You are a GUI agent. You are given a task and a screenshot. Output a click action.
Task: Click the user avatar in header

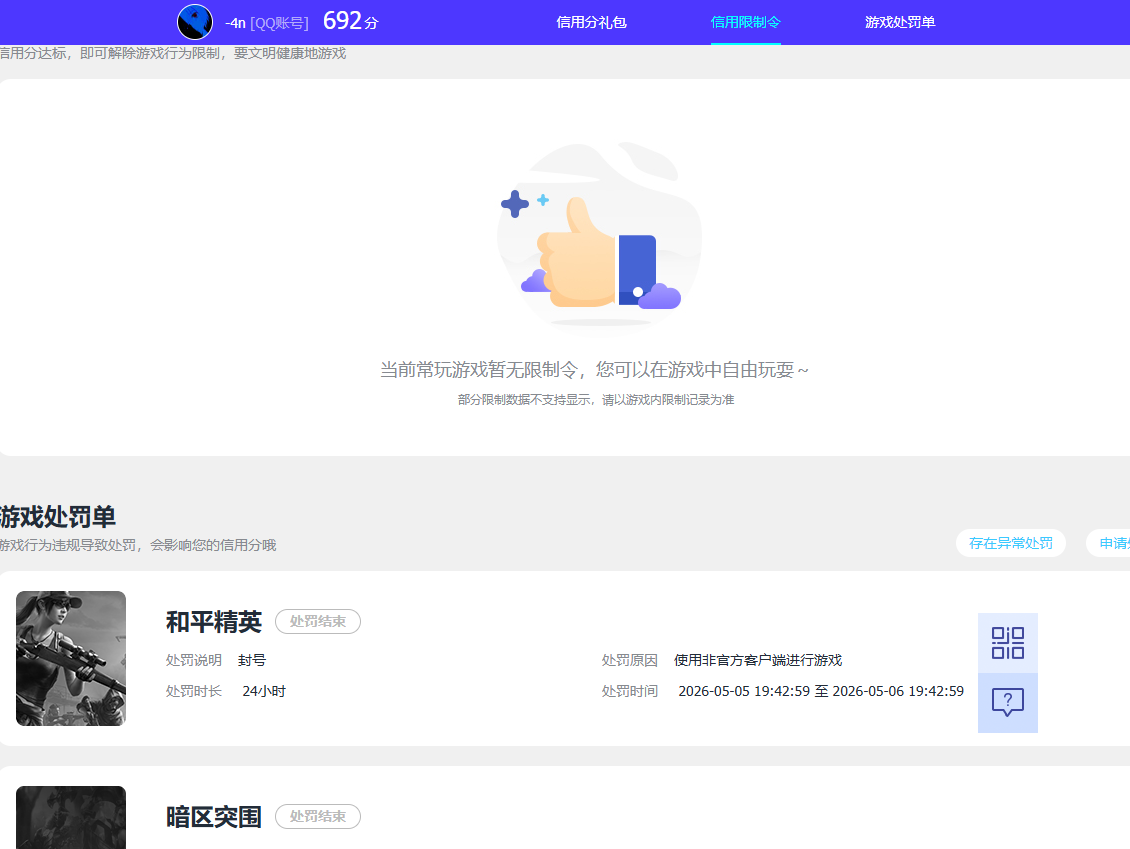[195, 22]
